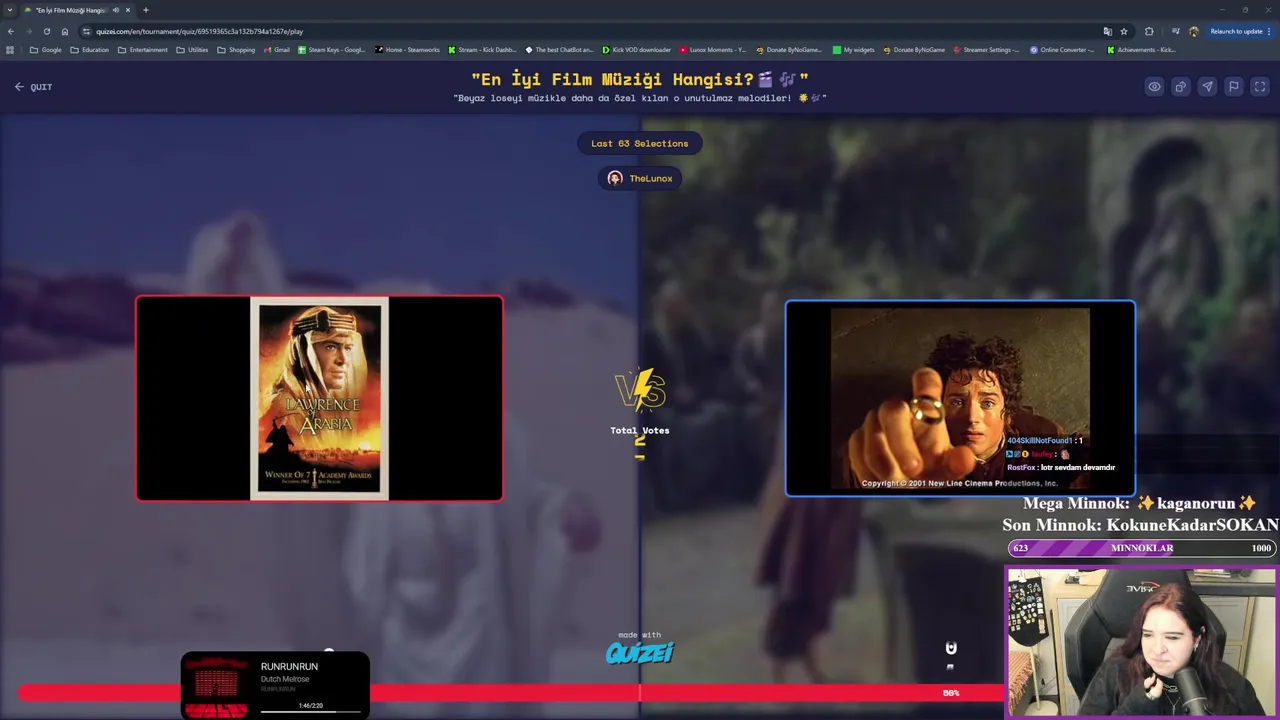Vote for the Lawrence of Arabia poster
1280x720 pixels.
(x=319, y=398)
